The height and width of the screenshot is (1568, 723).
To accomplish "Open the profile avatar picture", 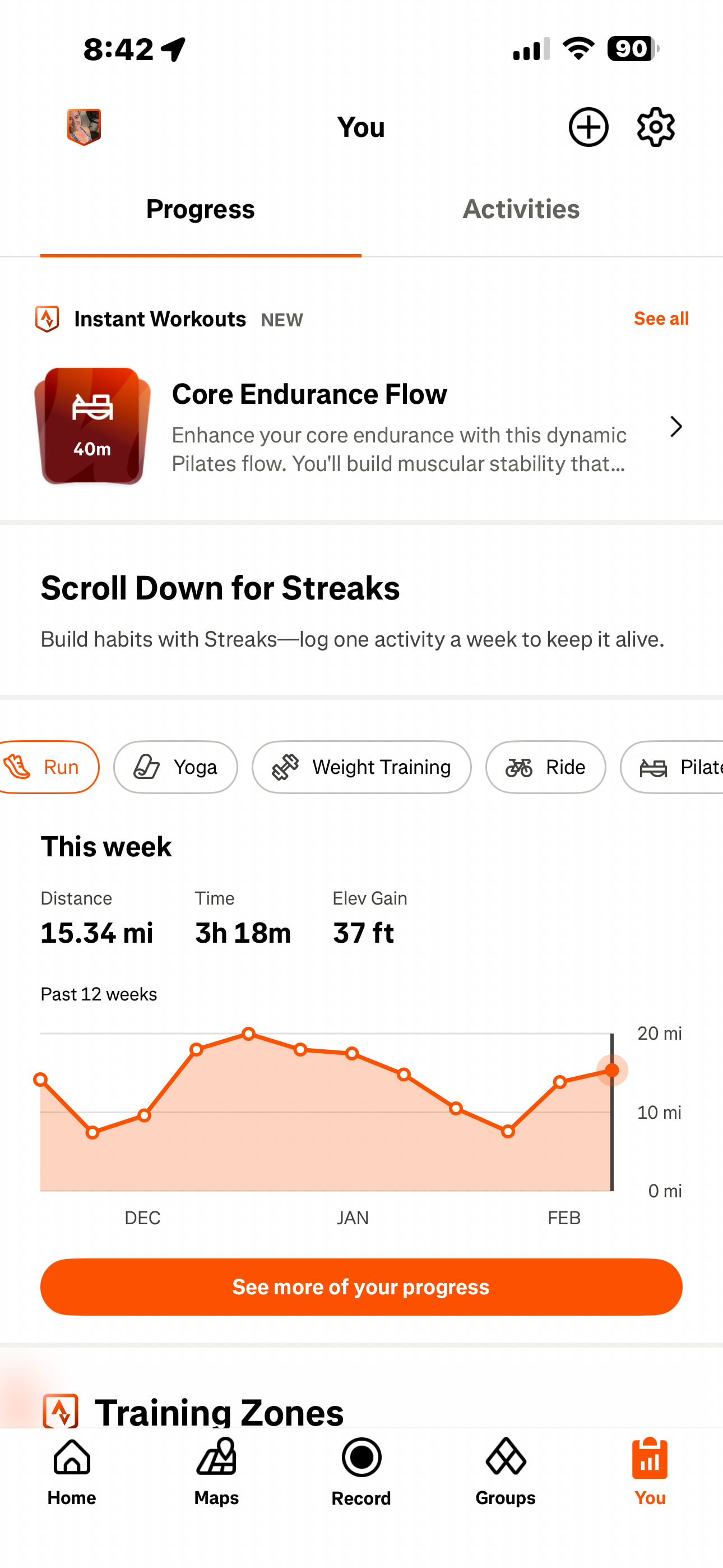I will [84, 127].
